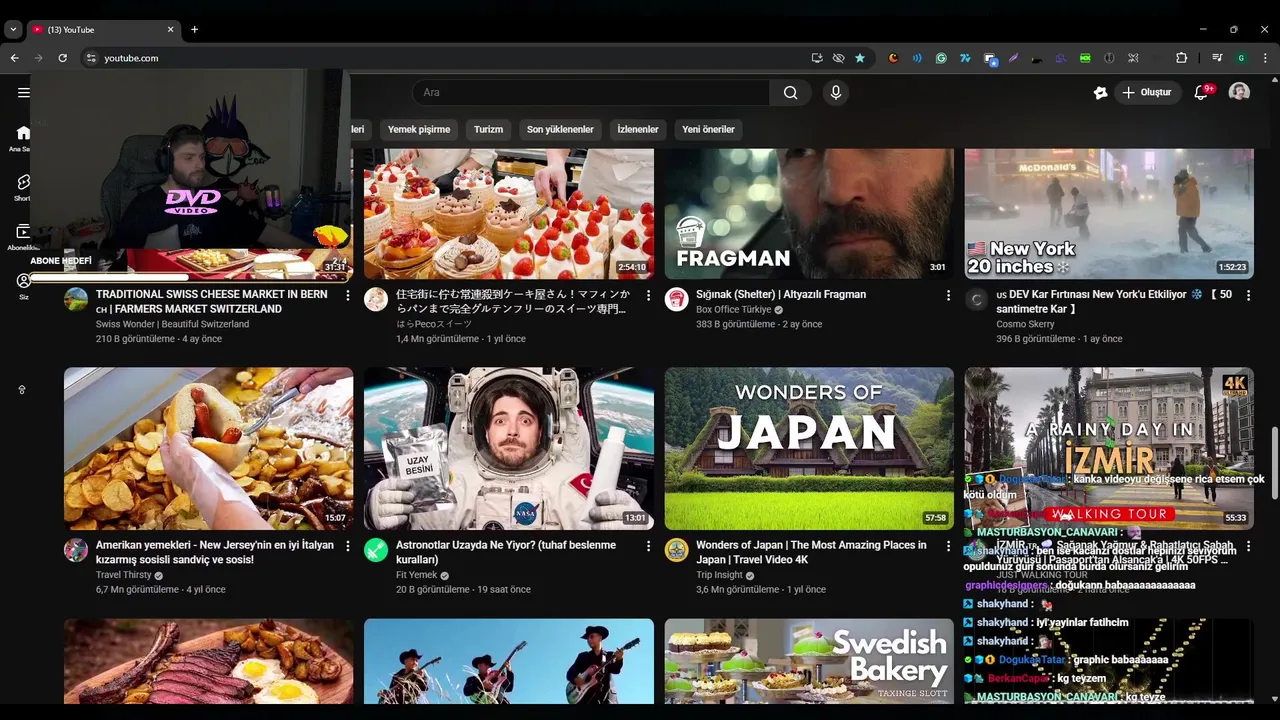The image size is (1280, 720).
Task: Open YouTube notifications bell
Action: 1201,93
